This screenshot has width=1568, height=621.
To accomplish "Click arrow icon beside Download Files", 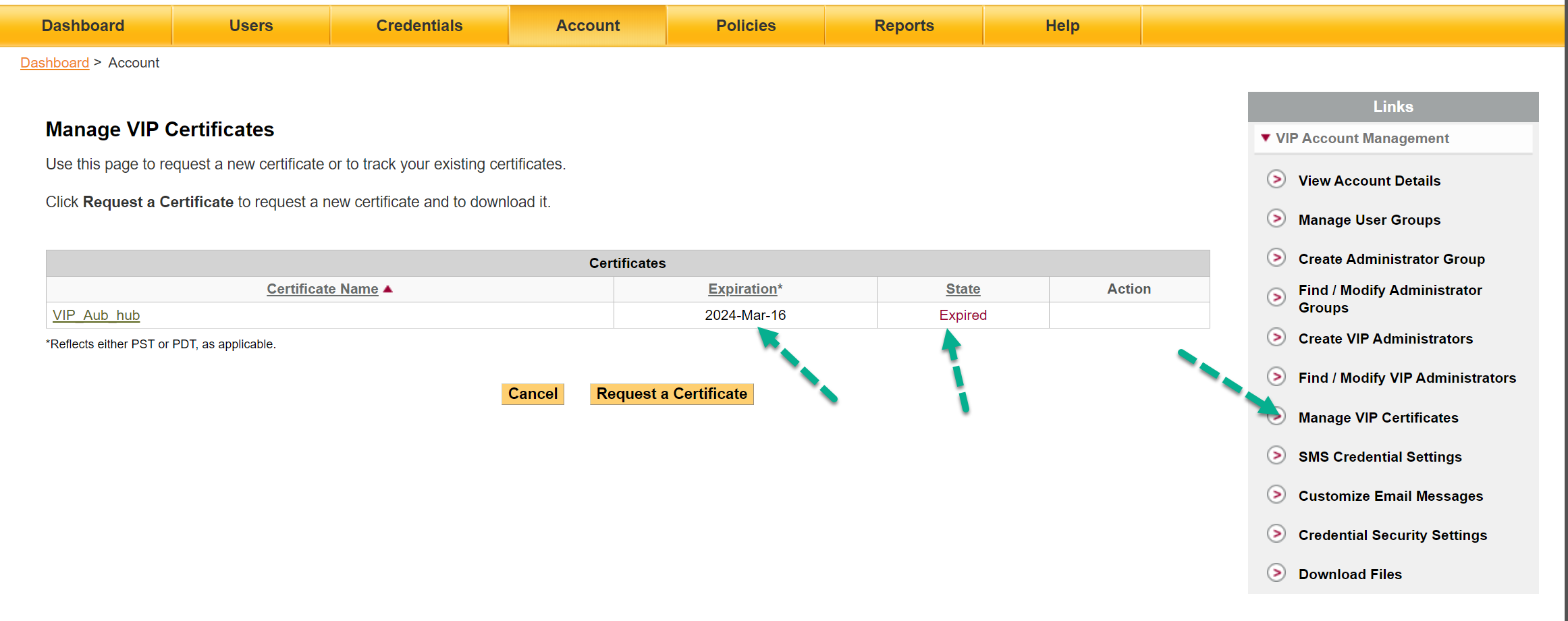I will [1276, 573].
